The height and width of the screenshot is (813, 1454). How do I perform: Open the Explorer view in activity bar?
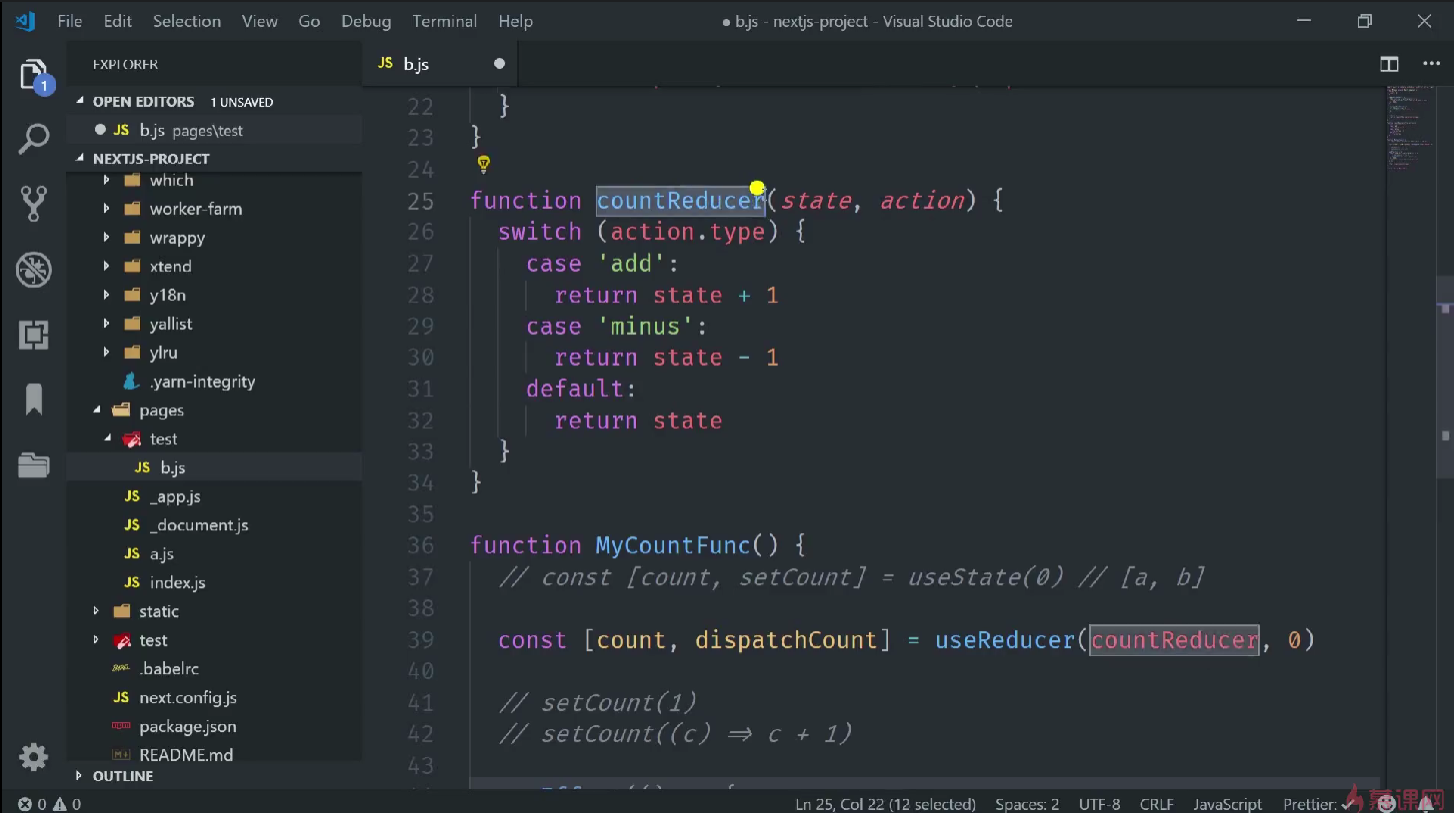pyautogui.click(x=33, y=76)
